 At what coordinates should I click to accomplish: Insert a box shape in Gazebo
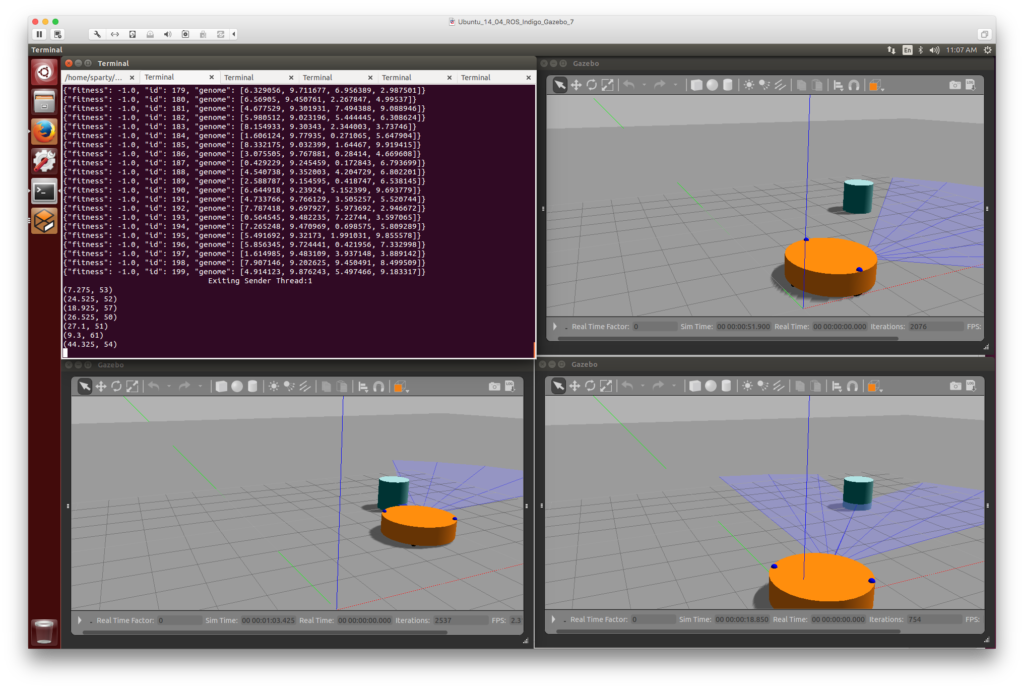[x=697, y=85]
